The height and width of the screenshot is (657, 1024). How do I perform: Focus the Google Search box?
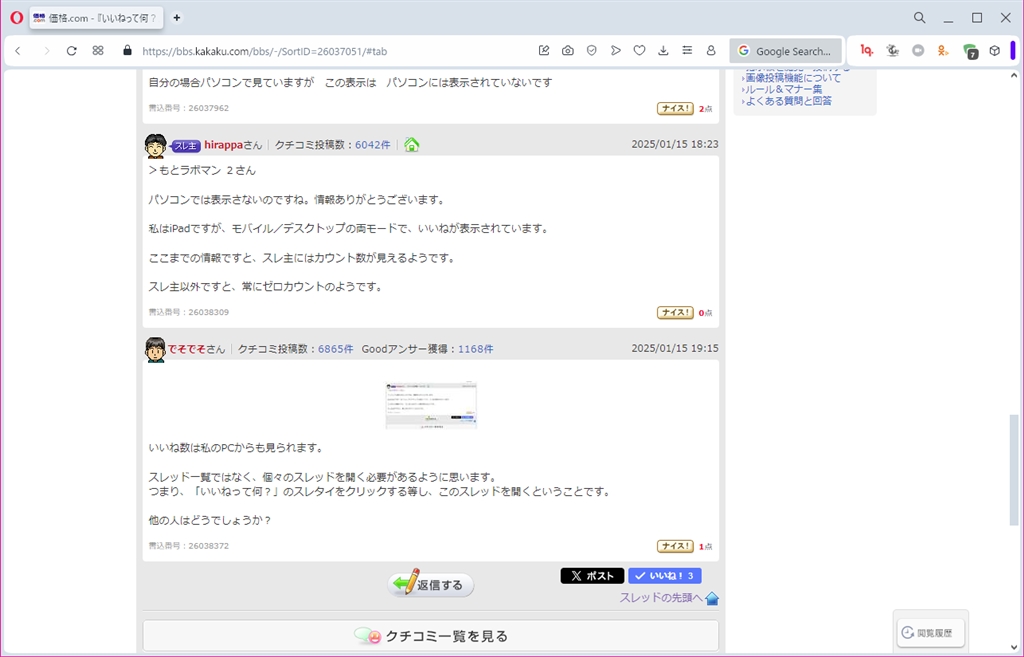(786, 51)
